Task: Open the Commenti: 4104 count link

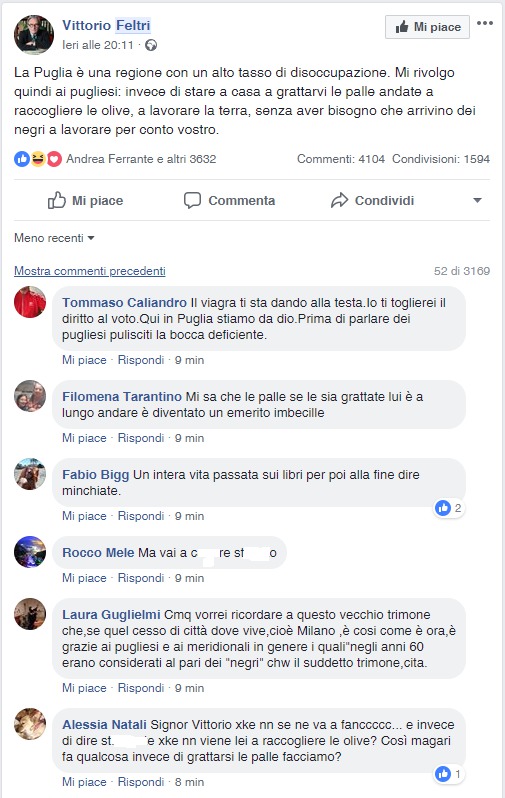Action: 341,159
